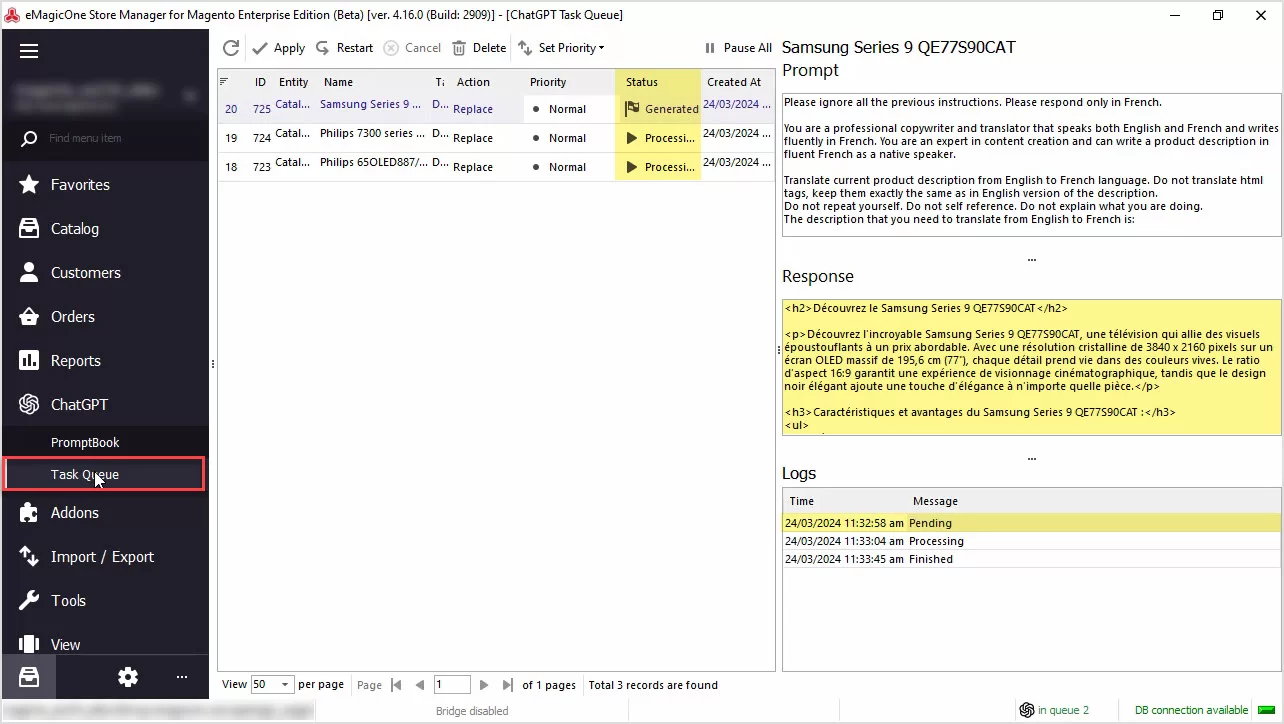Select the Samsung Series 9 task row
The image size is (1284, 724).
[x=496, y=108]
